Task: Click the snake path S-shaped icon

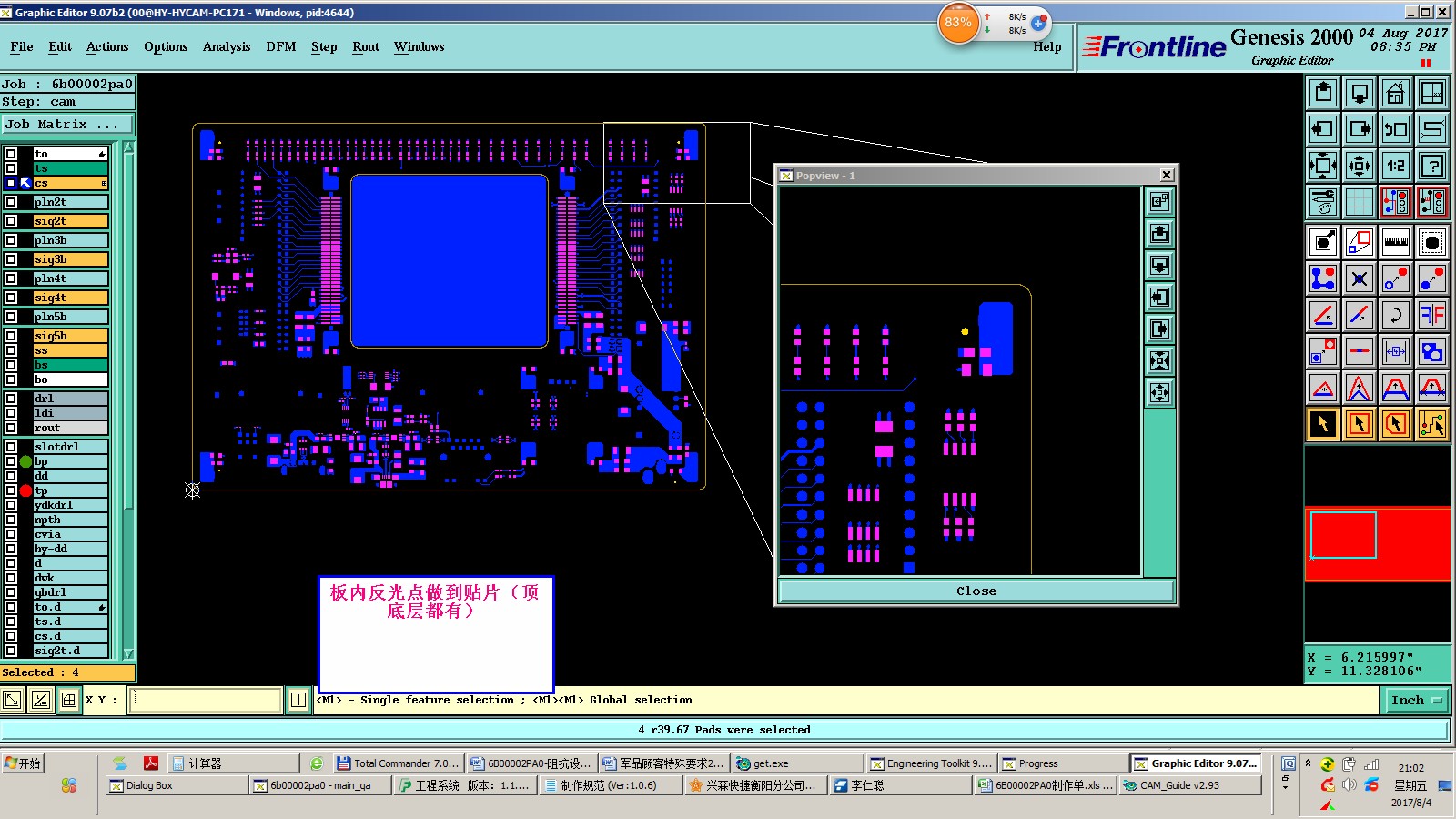Action: coord(1432,129)
